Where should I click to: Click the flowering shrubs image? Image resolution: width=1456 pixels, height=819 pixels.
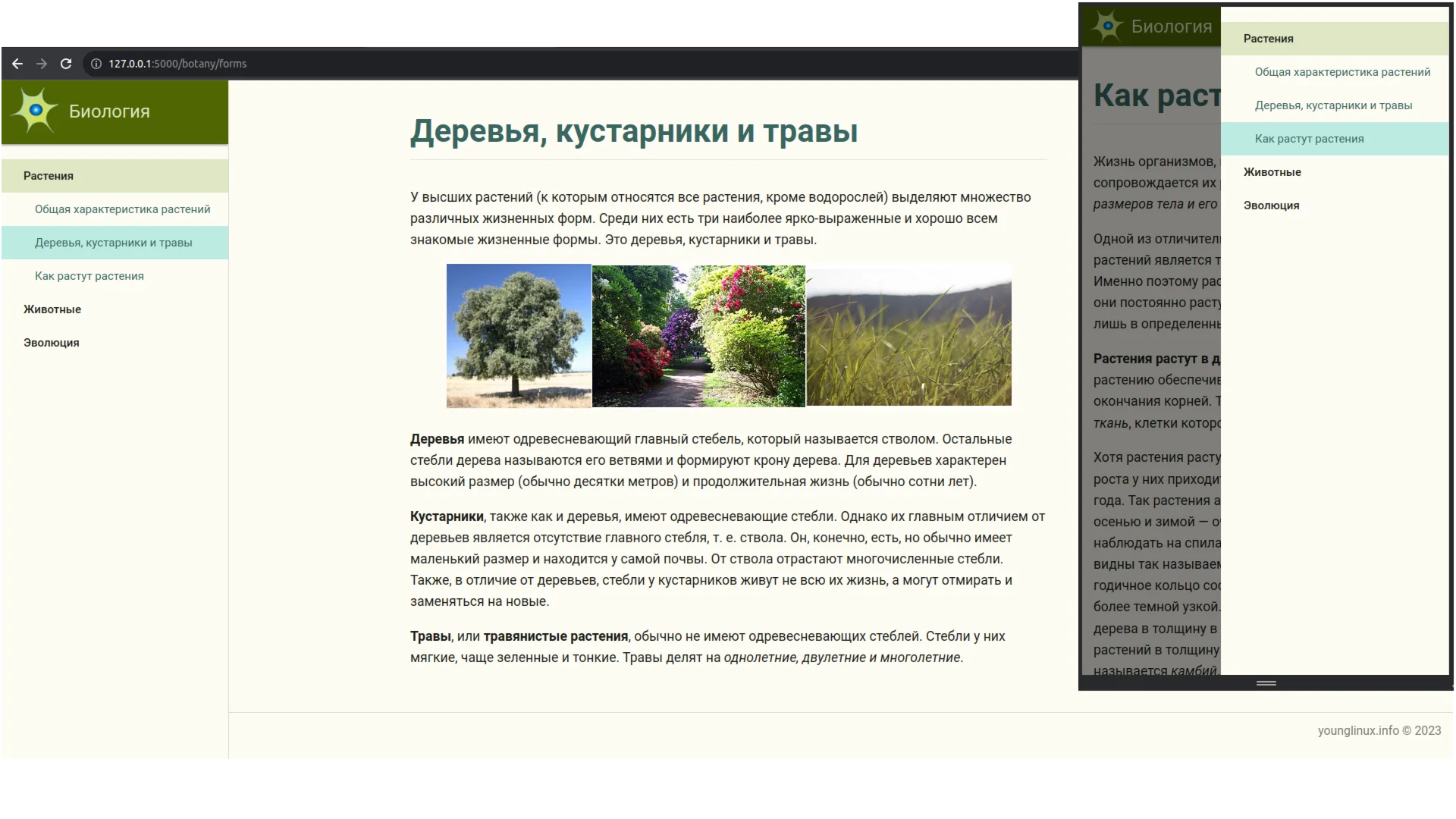pyautogui.click(x=698, y=335)
